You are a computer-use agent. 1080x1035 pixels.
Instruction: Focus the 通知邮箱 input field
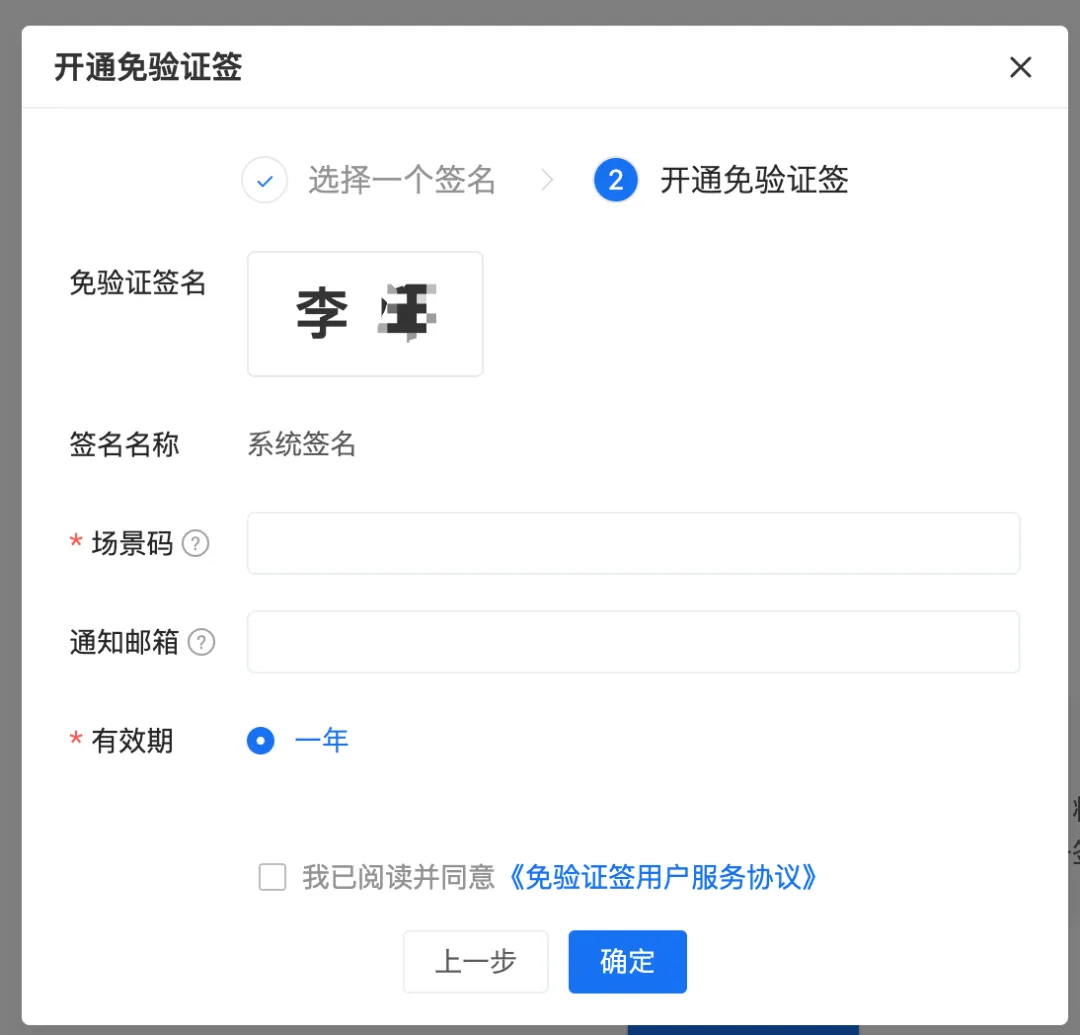[633, 642]
